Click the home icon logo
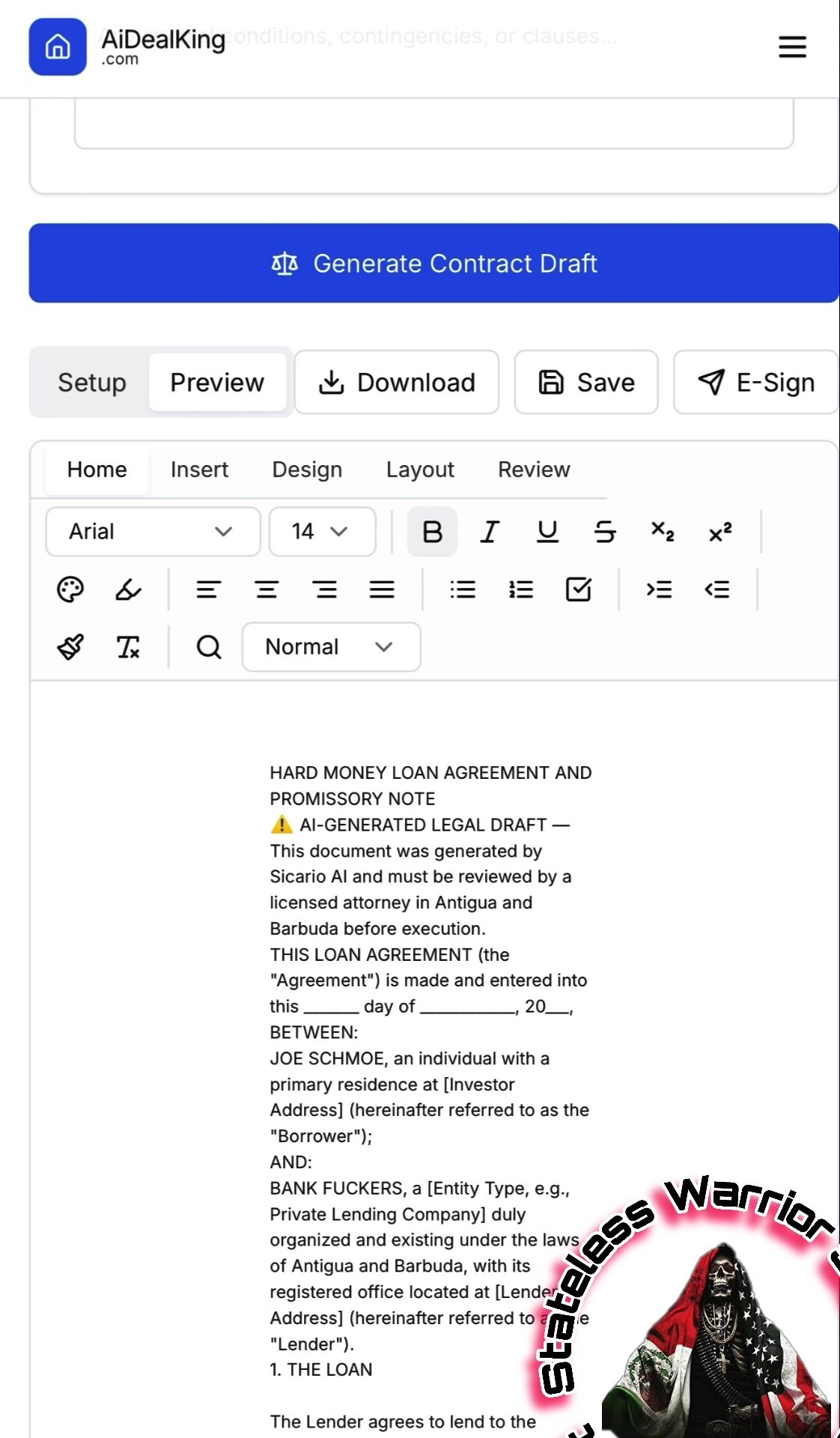Viewport: 840px width, 1438px height. click(58, 47)
